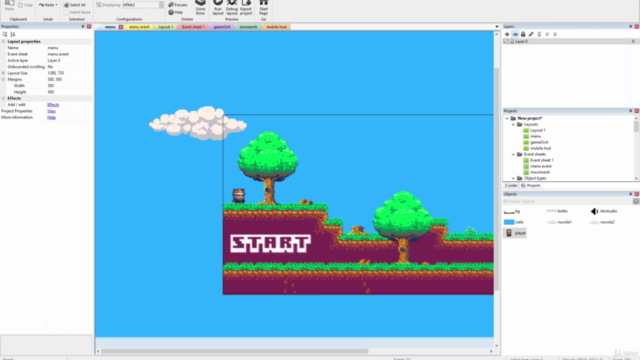Expand the Layout Size property
Viewport: 640px width, 360px height.
tap(3, 73)
